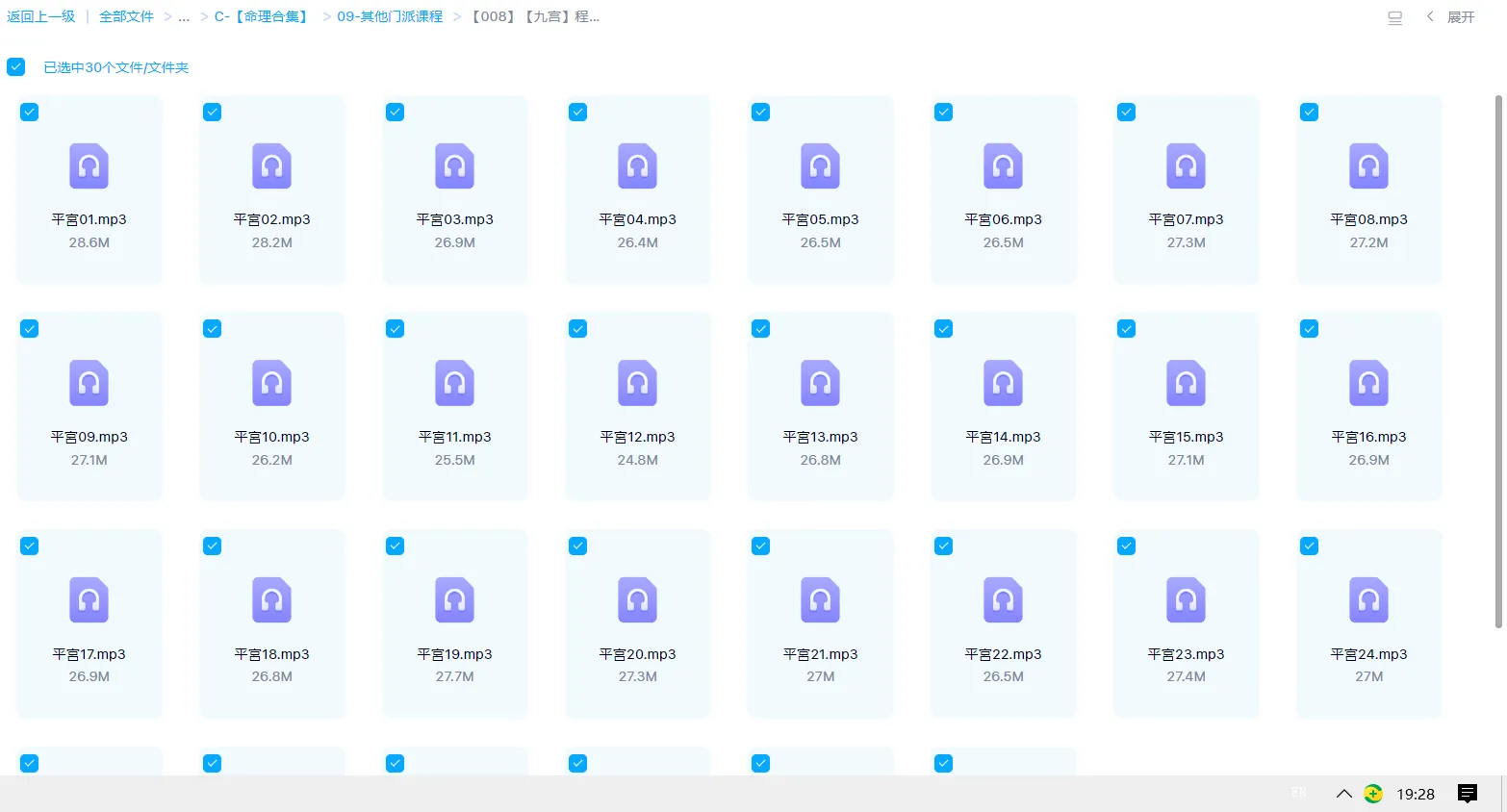The height and width of the screenshot is (812, 1507).
Task: Open audio file icon for 平宫01.mp3
Action: pos(89,166)
